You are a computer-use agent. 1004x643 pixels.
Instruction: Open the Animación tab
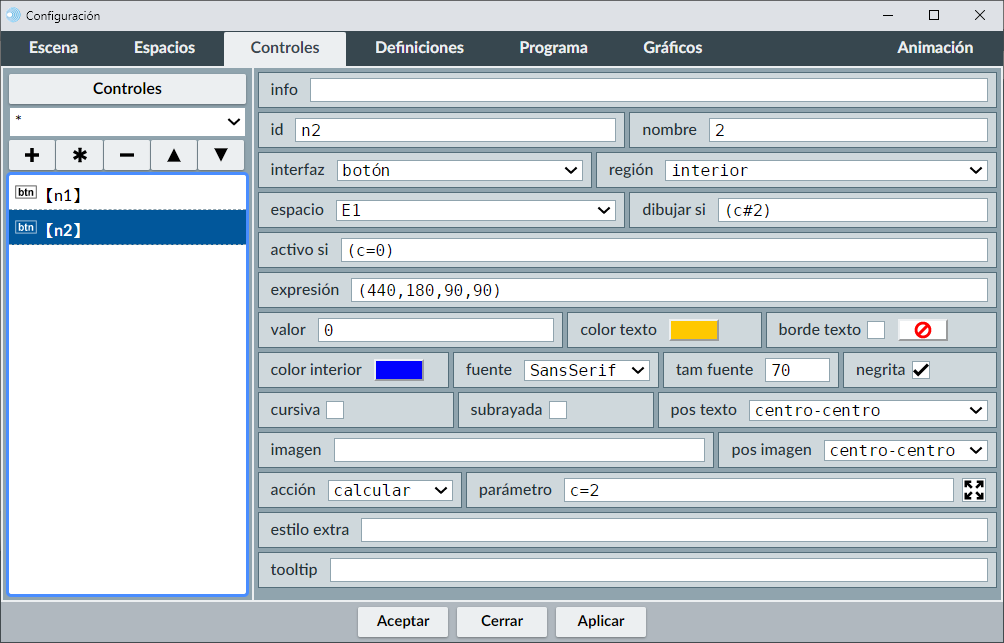934,48
